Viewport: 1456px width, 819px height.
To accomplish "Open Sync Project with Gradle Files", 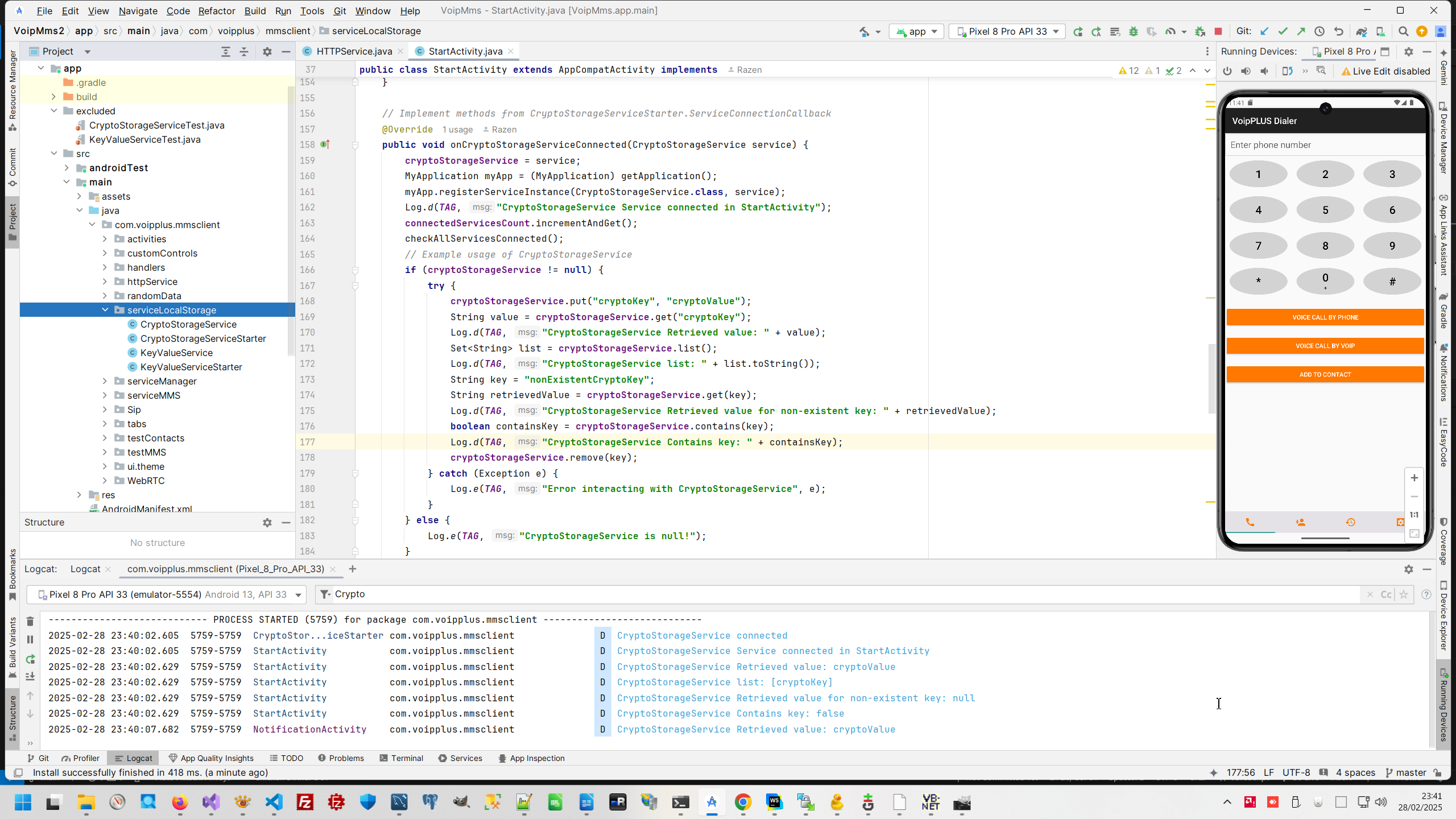I will pos(1361,31).
